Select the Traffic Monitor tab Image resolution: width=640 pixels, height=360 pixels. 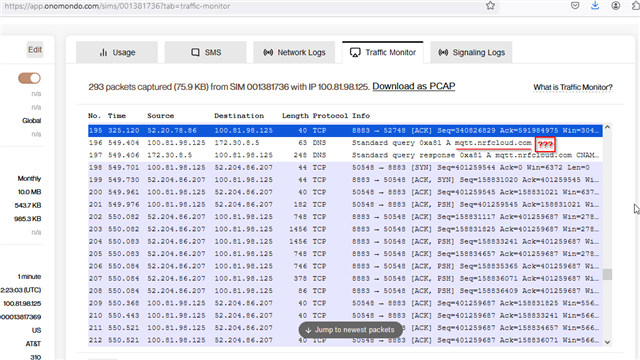pyautogui.click(x=382, y=52)
